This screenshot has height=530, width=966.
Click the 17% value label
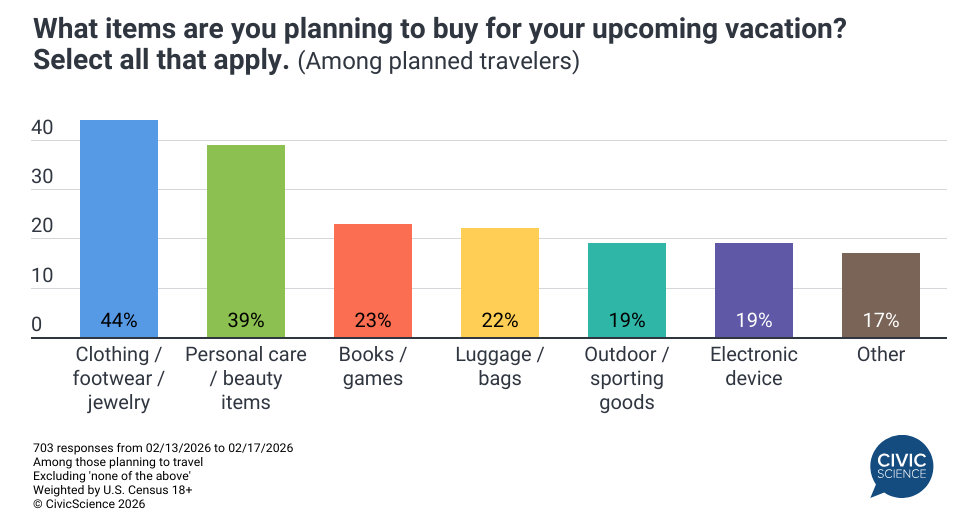pos(880,321)
